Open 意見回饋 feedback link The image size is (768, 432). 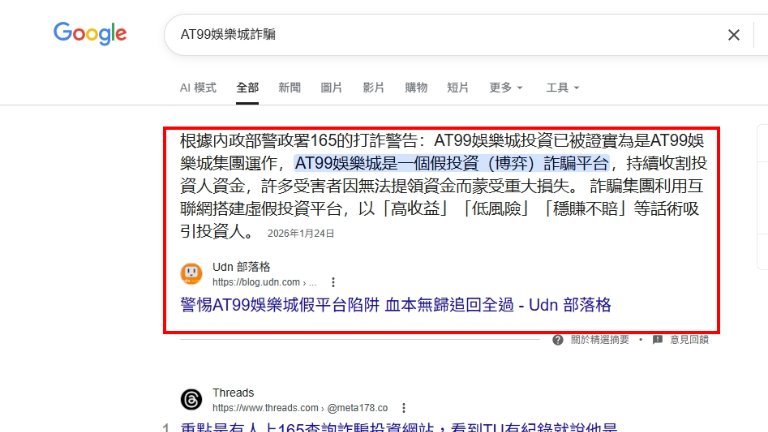[x=689, y=340]
